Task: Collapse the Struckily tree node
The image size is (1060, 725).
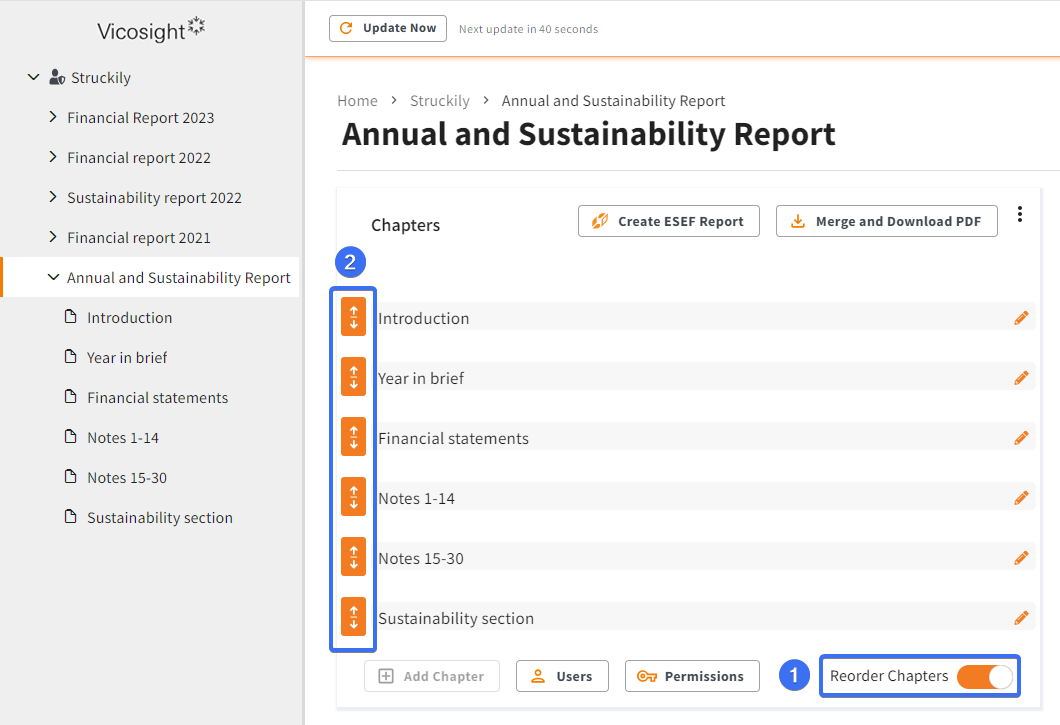Action: click(33, 77)
